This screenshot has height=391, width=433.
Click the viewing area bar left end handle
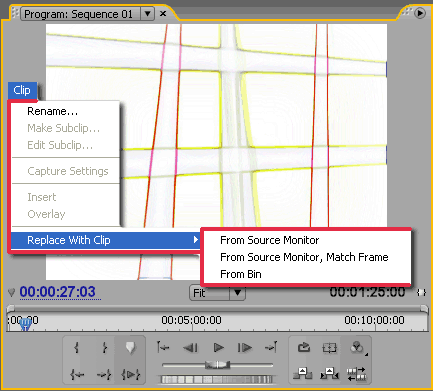[11, 308]
